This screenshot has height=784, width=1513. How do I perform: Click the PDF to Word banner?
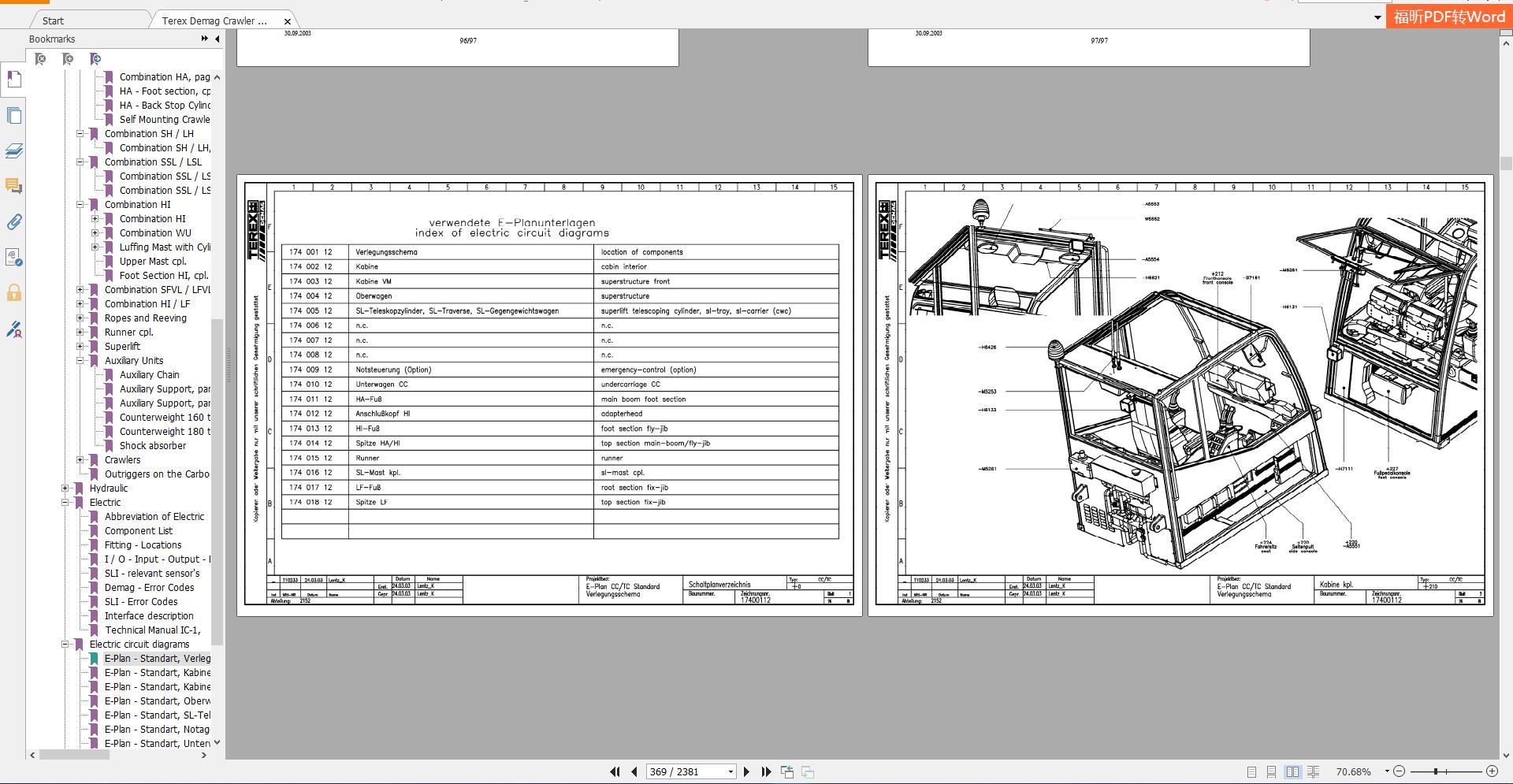click(1449, 17)
